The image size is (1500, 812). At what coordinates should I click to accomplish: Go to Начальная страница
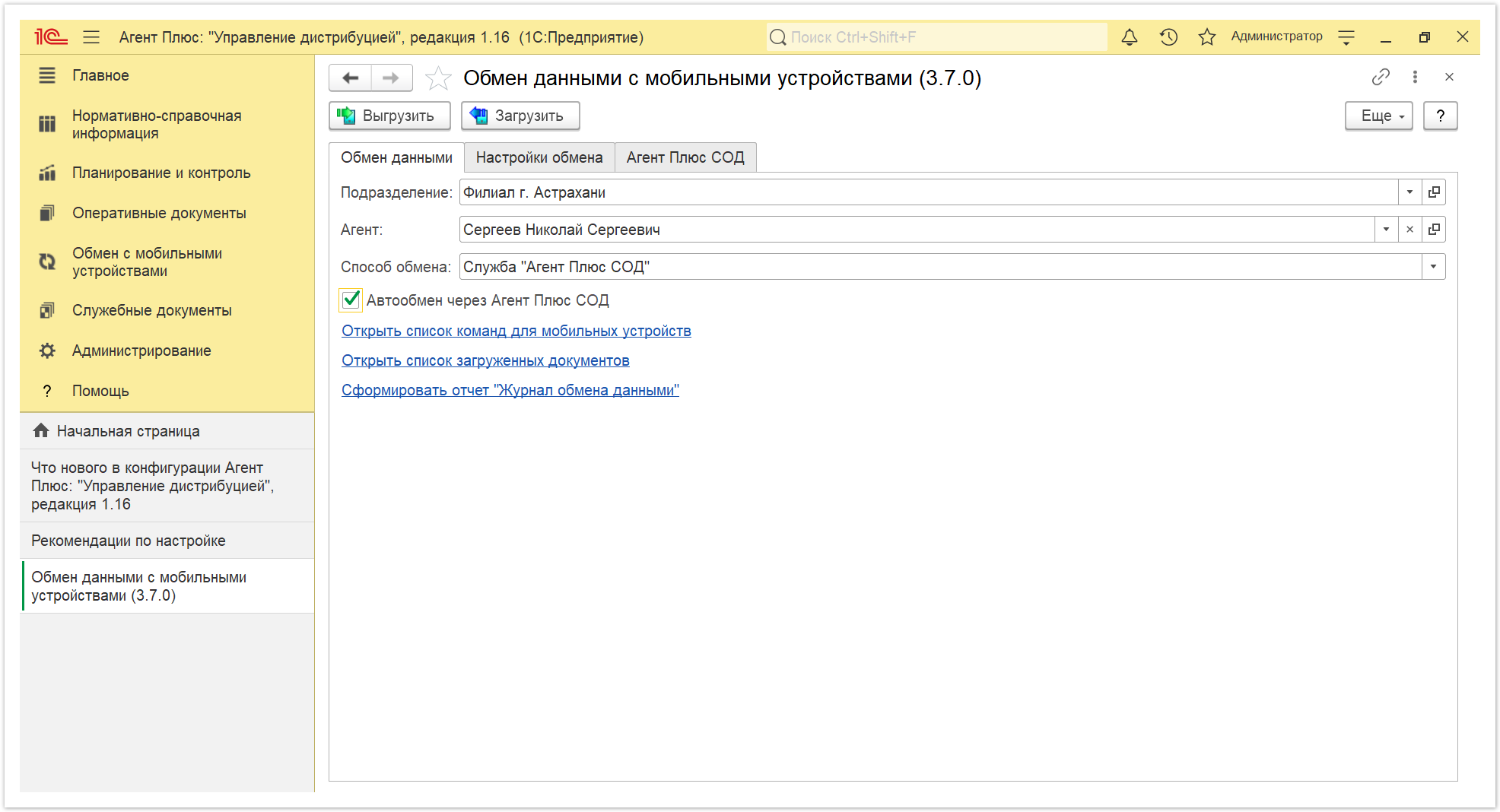(x=167, y=431)
